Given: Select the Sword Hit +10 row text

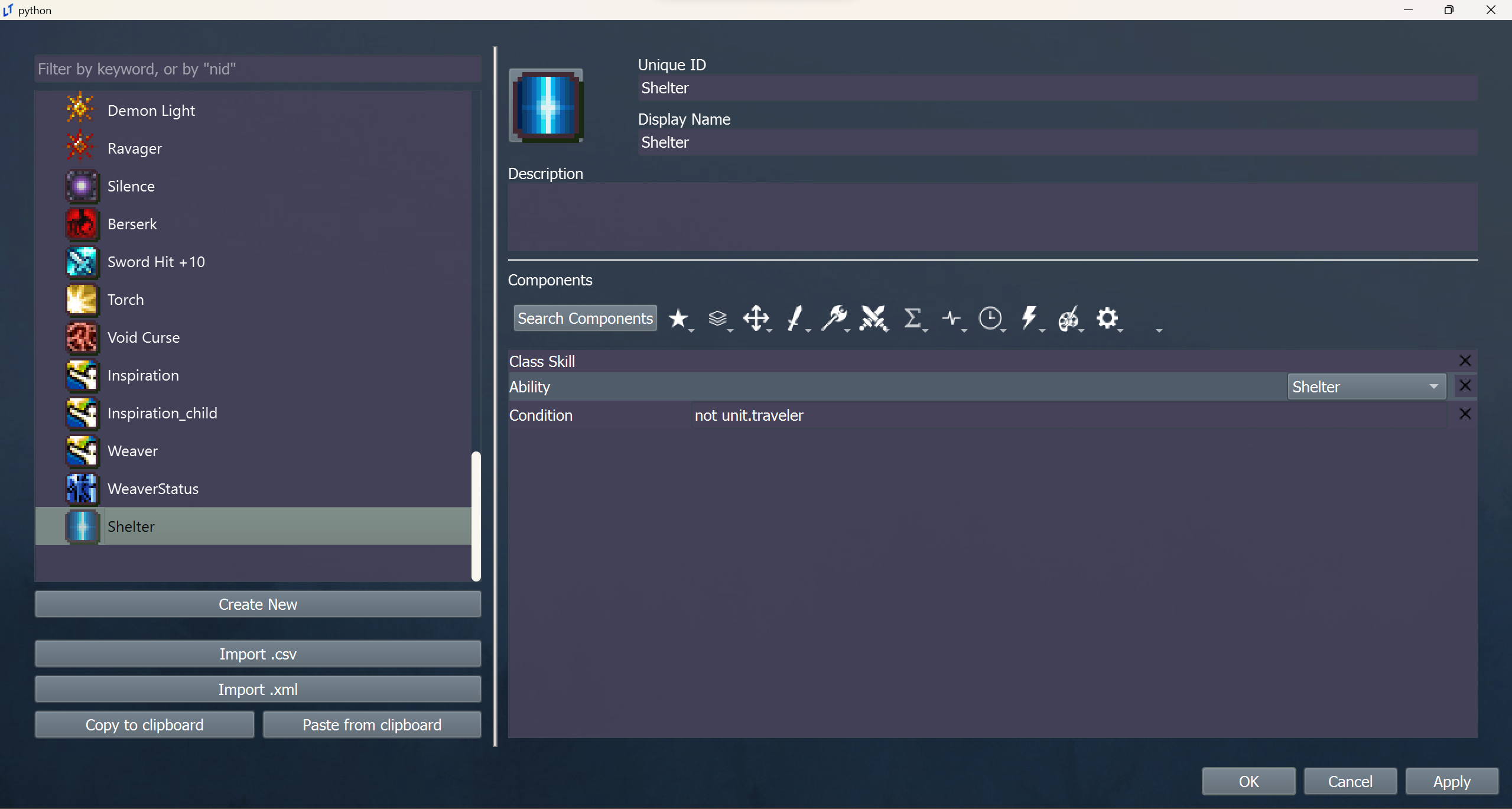Looking at the screenshot, I should [x=156, y=262].
